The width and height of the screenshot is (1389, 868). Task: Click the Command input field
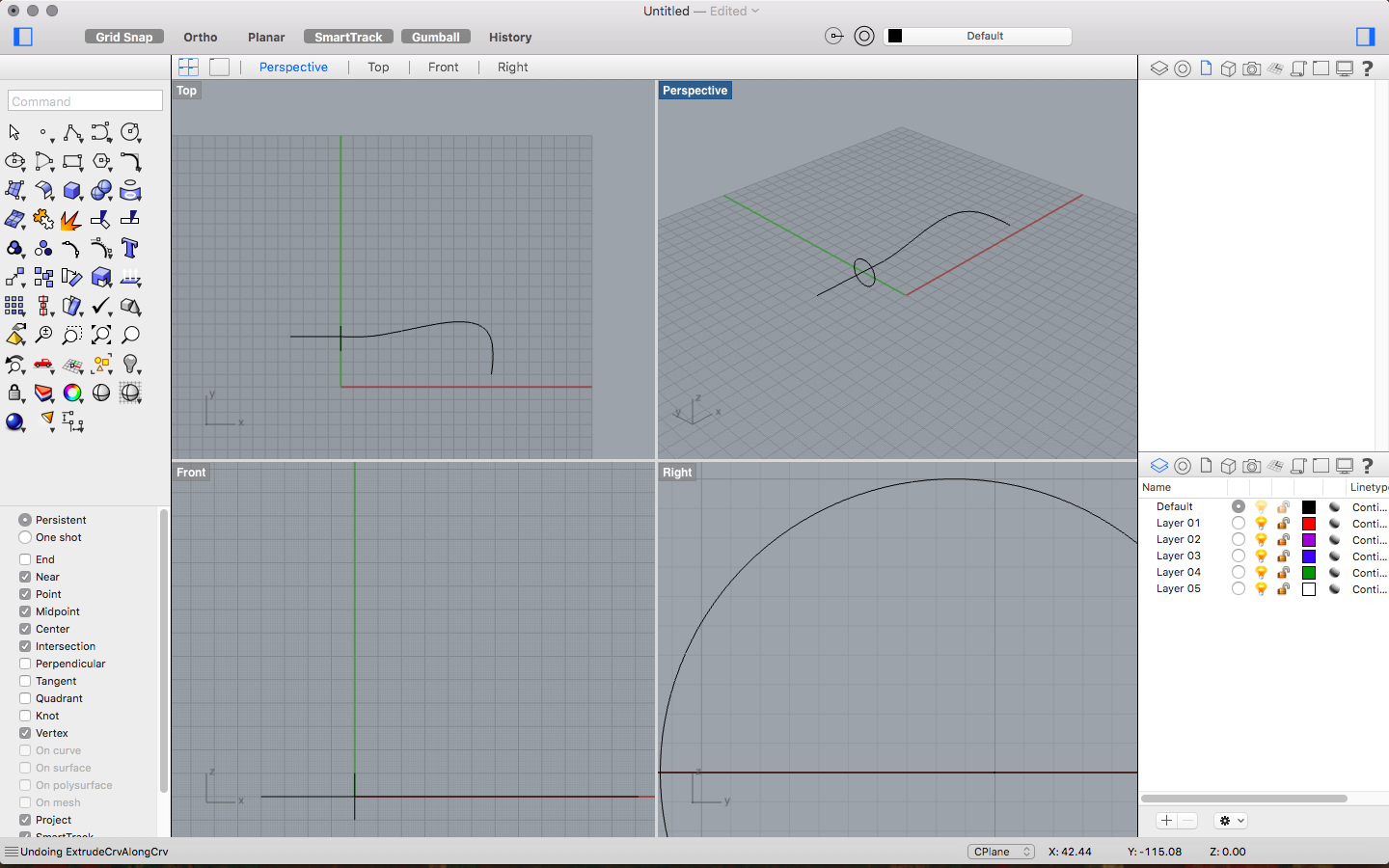pyautogui.click(x=86, y=101)
